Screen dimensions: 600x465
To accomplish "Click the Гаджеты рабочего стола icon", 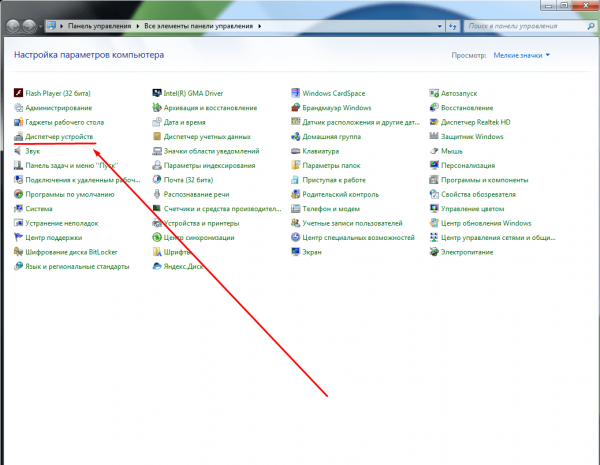I will (18, 122).
